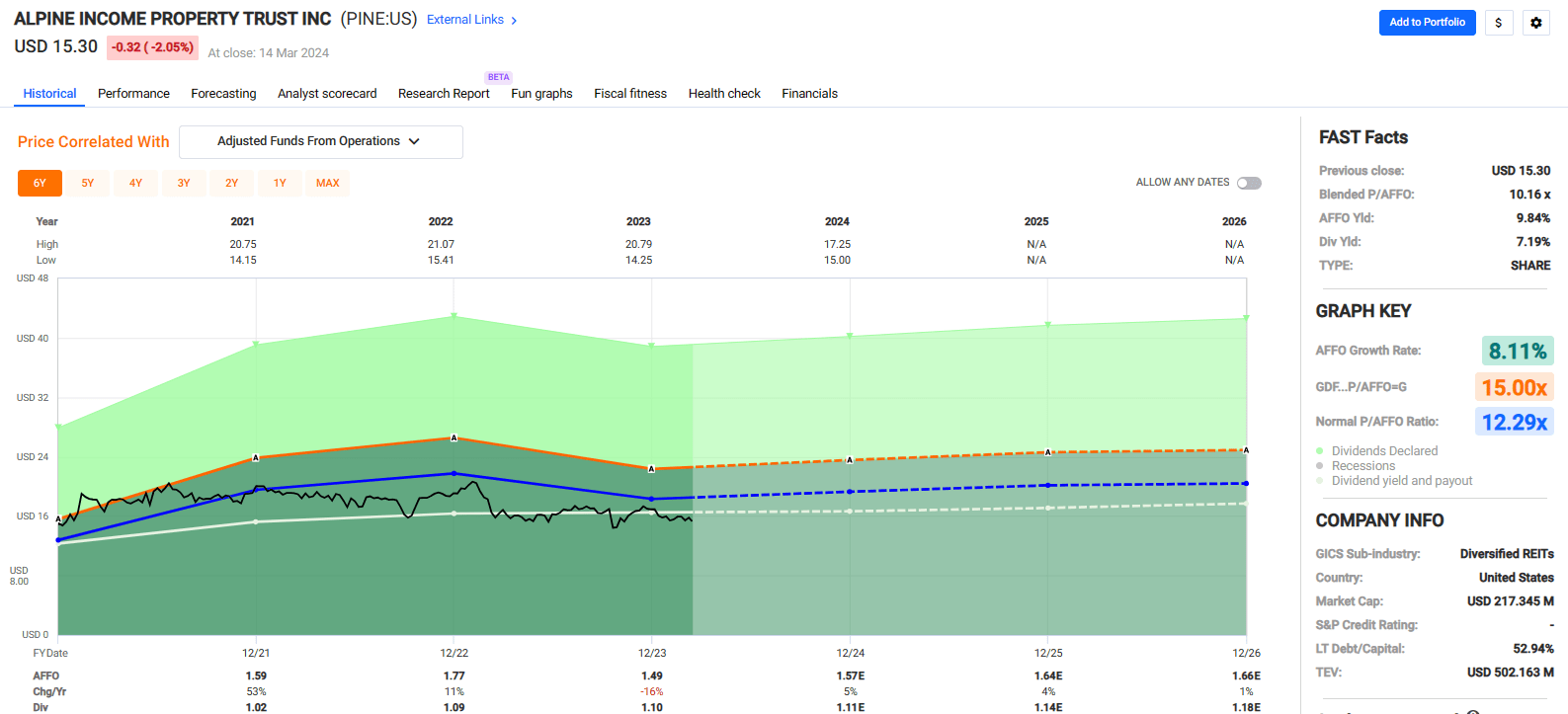Expand Adjusted Funds From Operations dropdown
1568x714 pixels.
click(320, 142)
